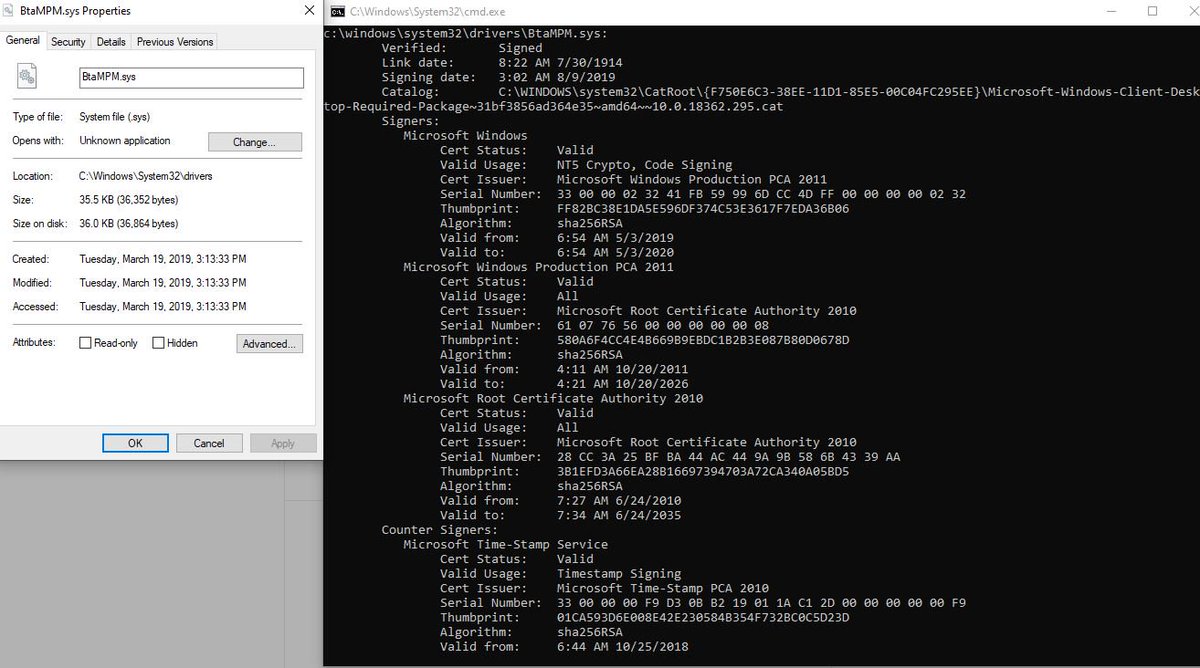Click thumbprint FF82BC38E1DA5E596DF374C53E3617F7EDA36B06
Viewport: 1200px width, 668px height.
(703, 208)
